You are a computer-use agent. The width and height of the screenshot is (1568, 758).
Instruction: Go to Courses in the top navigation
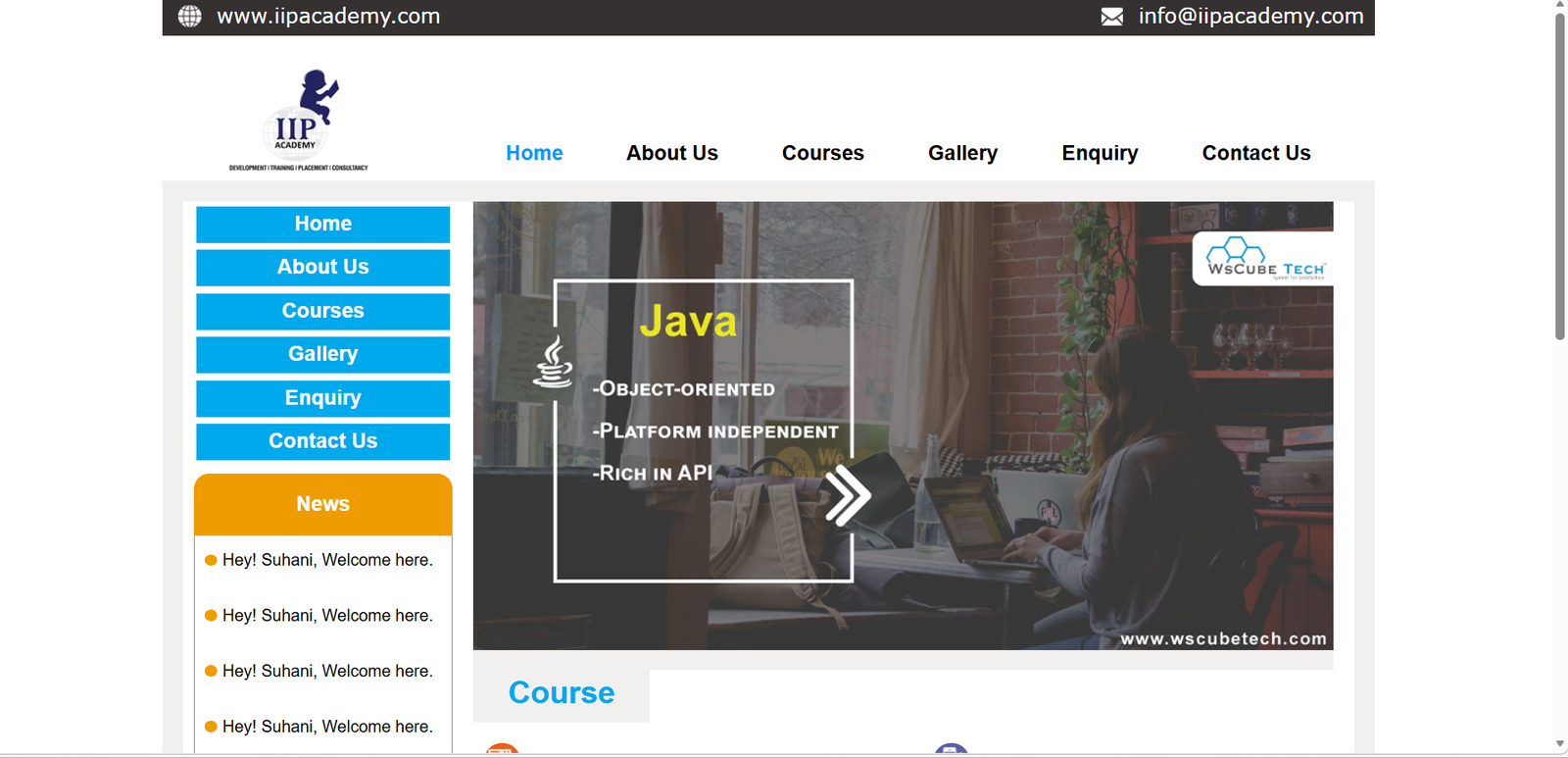click(x=822, y=153)
